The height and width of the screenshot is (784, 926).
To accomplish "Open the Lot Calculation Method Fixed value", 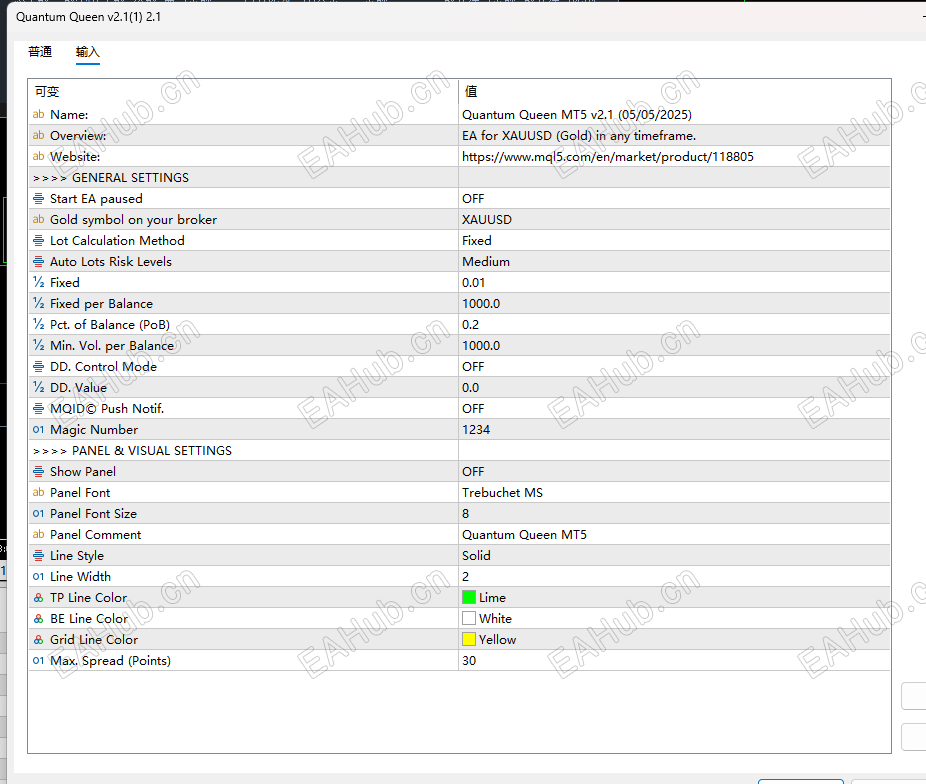I will (x=674, y=240).
